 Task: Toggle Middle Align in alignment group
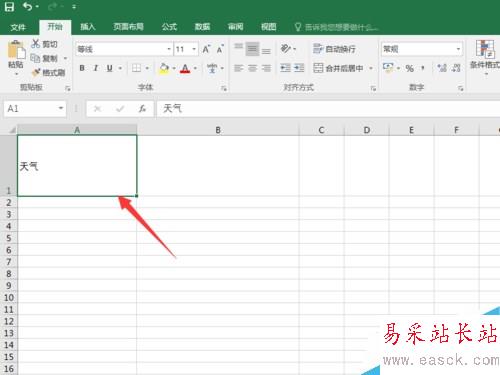point(252,49)
